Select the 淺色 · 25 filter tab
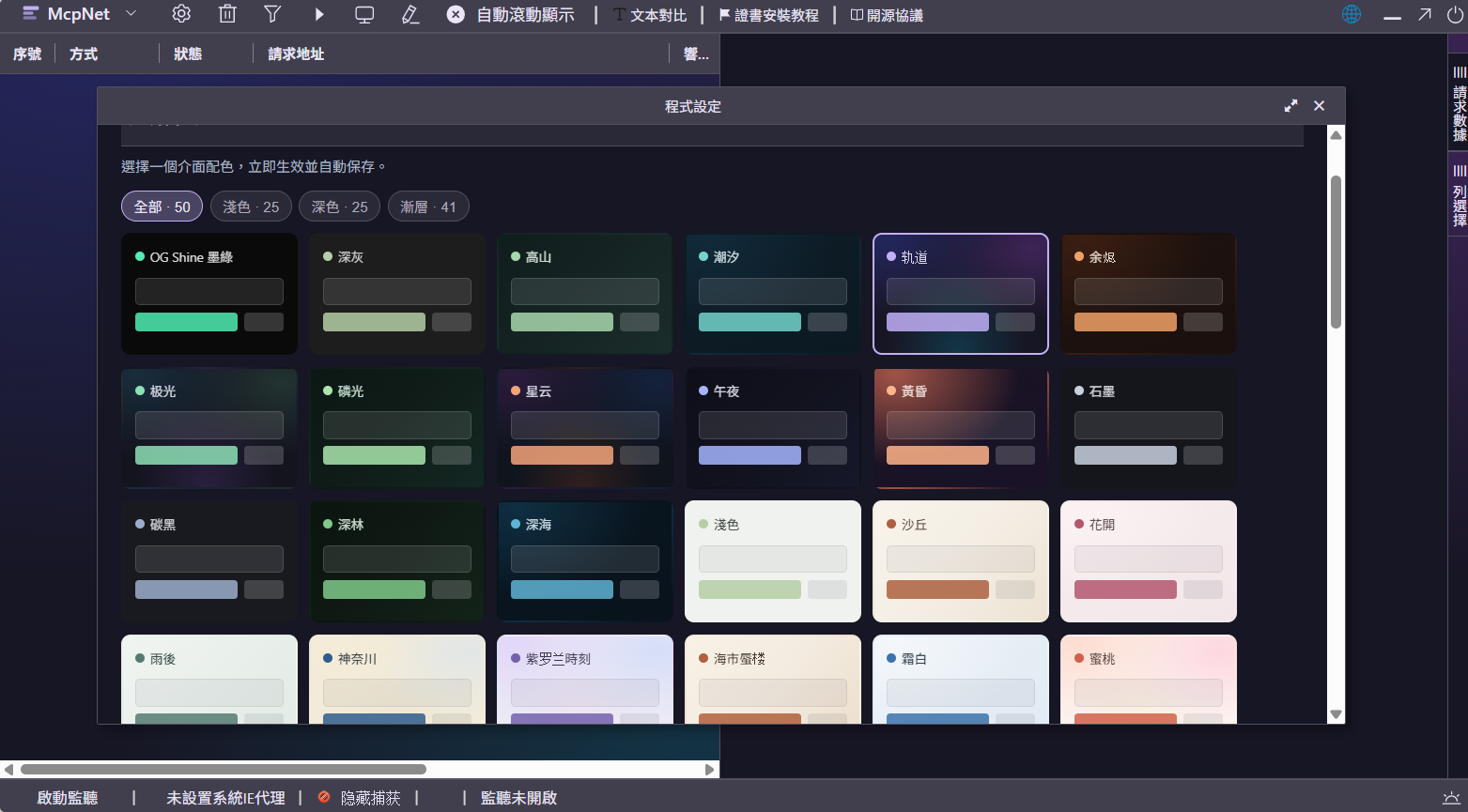Viewport: 1468px width, 812px height. pos(251,207)
